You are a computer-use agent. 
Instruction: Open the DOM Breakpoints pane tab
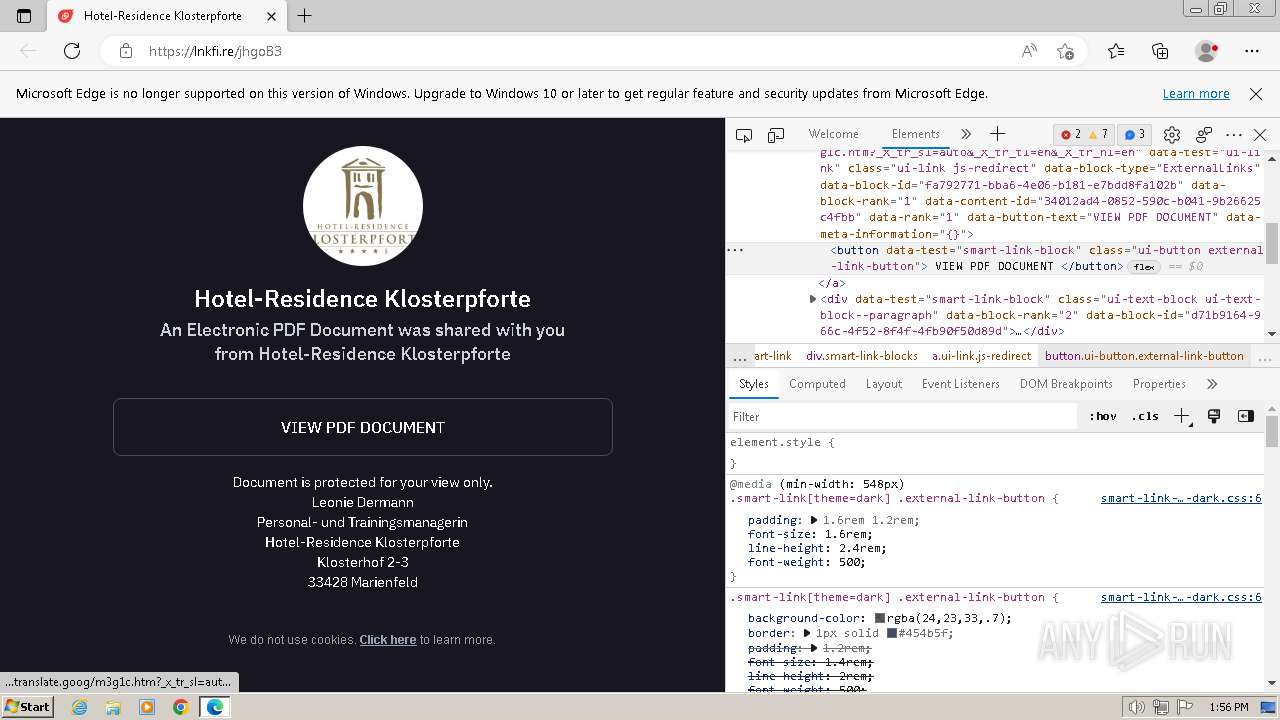point(1066,384)
